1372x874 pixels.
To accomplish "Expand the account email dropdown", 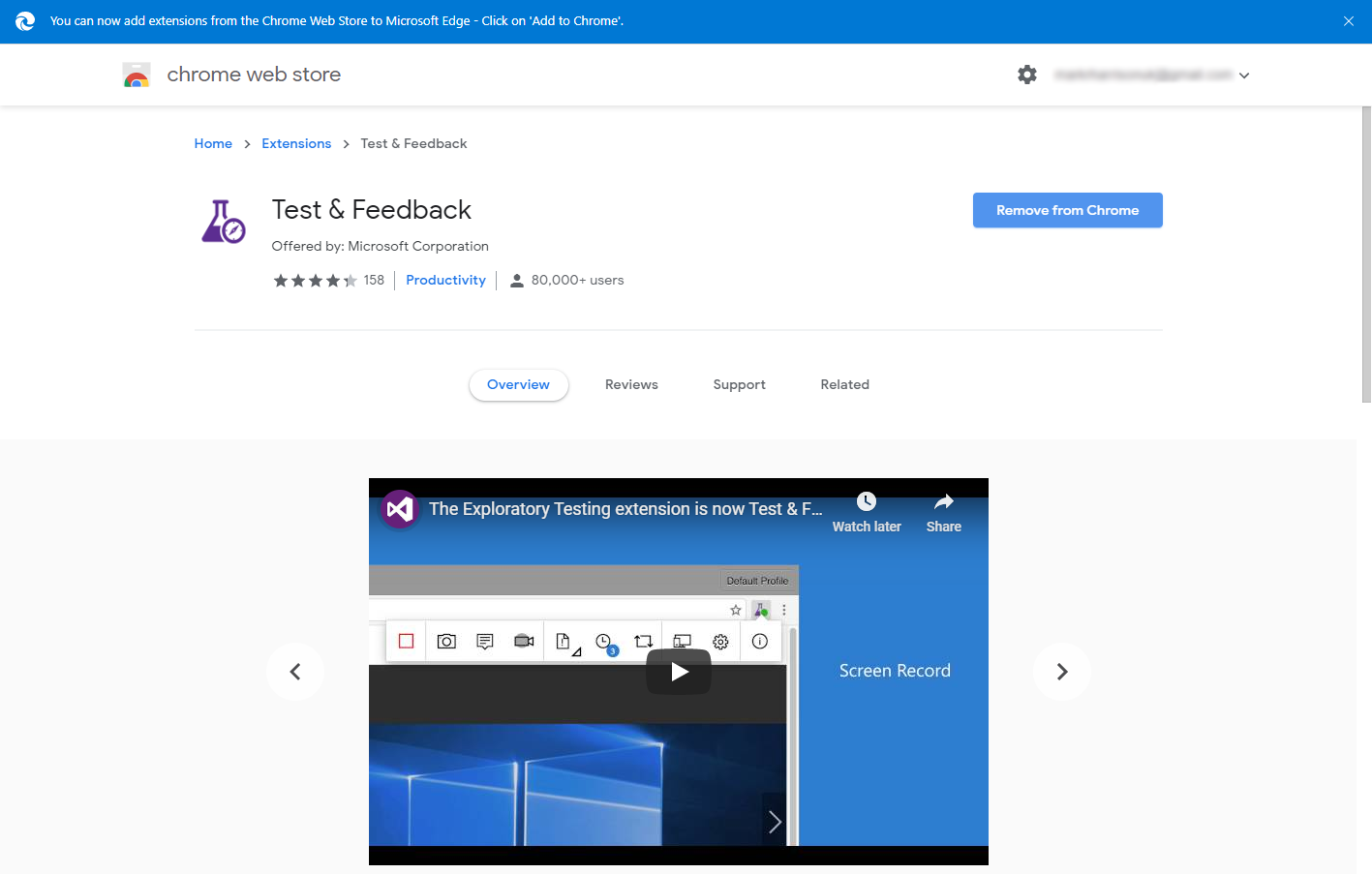I will tap(1244, 75).
